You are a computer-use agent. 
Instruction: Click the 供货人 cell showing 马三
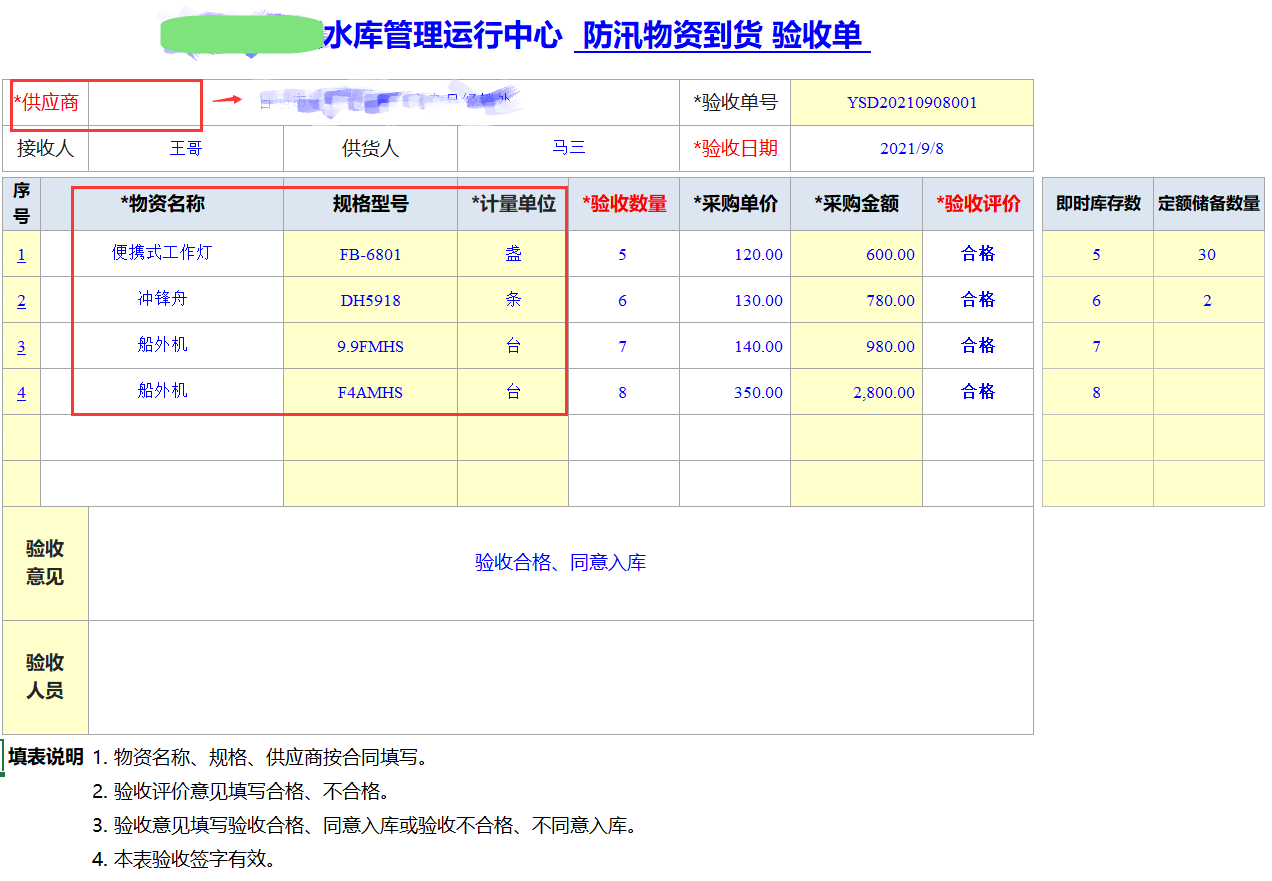point(568,149)
